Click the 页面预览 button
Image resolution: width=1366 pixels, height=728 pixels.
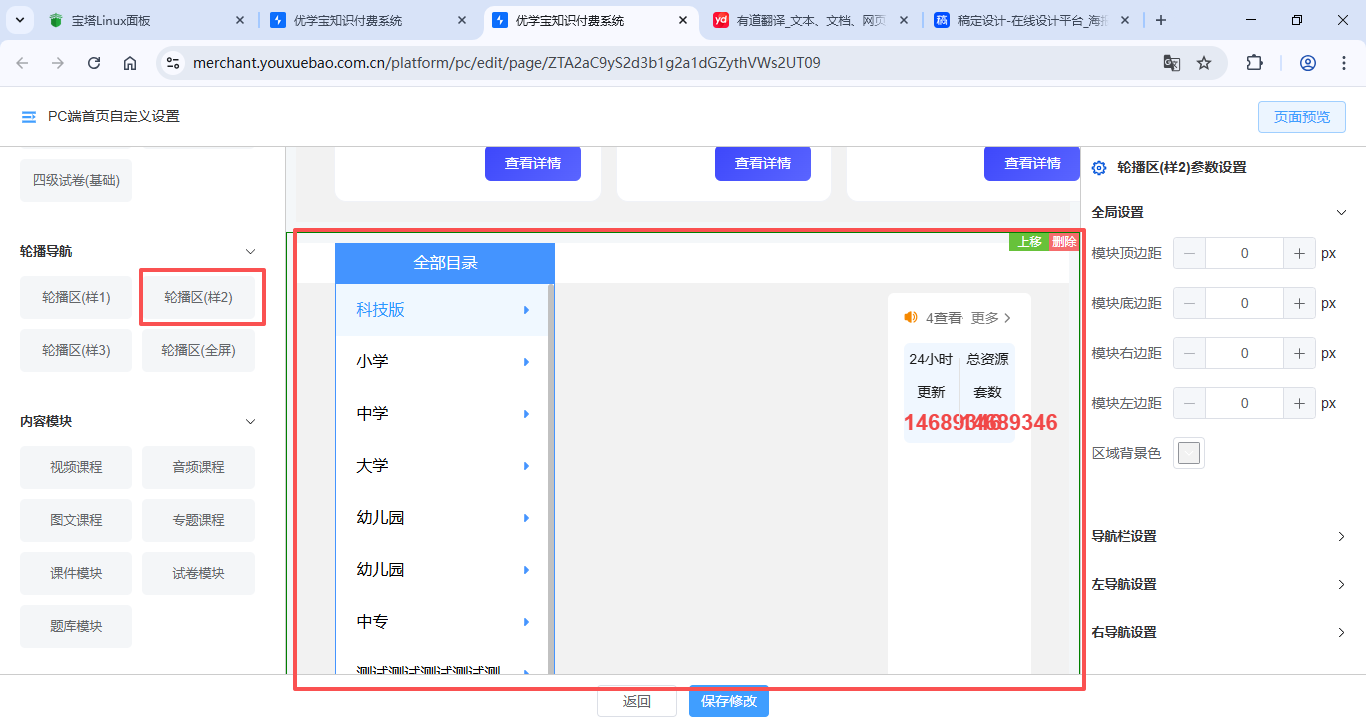(x=1301, y=117)
